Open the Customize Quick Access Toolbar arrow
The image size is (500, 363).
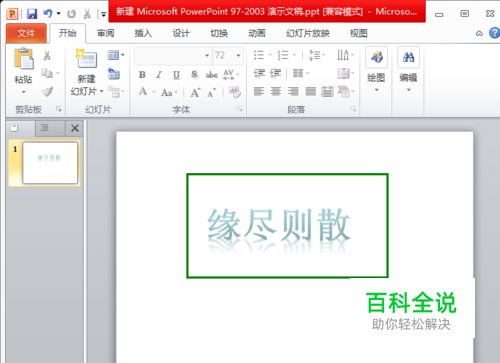click(104, 14)
